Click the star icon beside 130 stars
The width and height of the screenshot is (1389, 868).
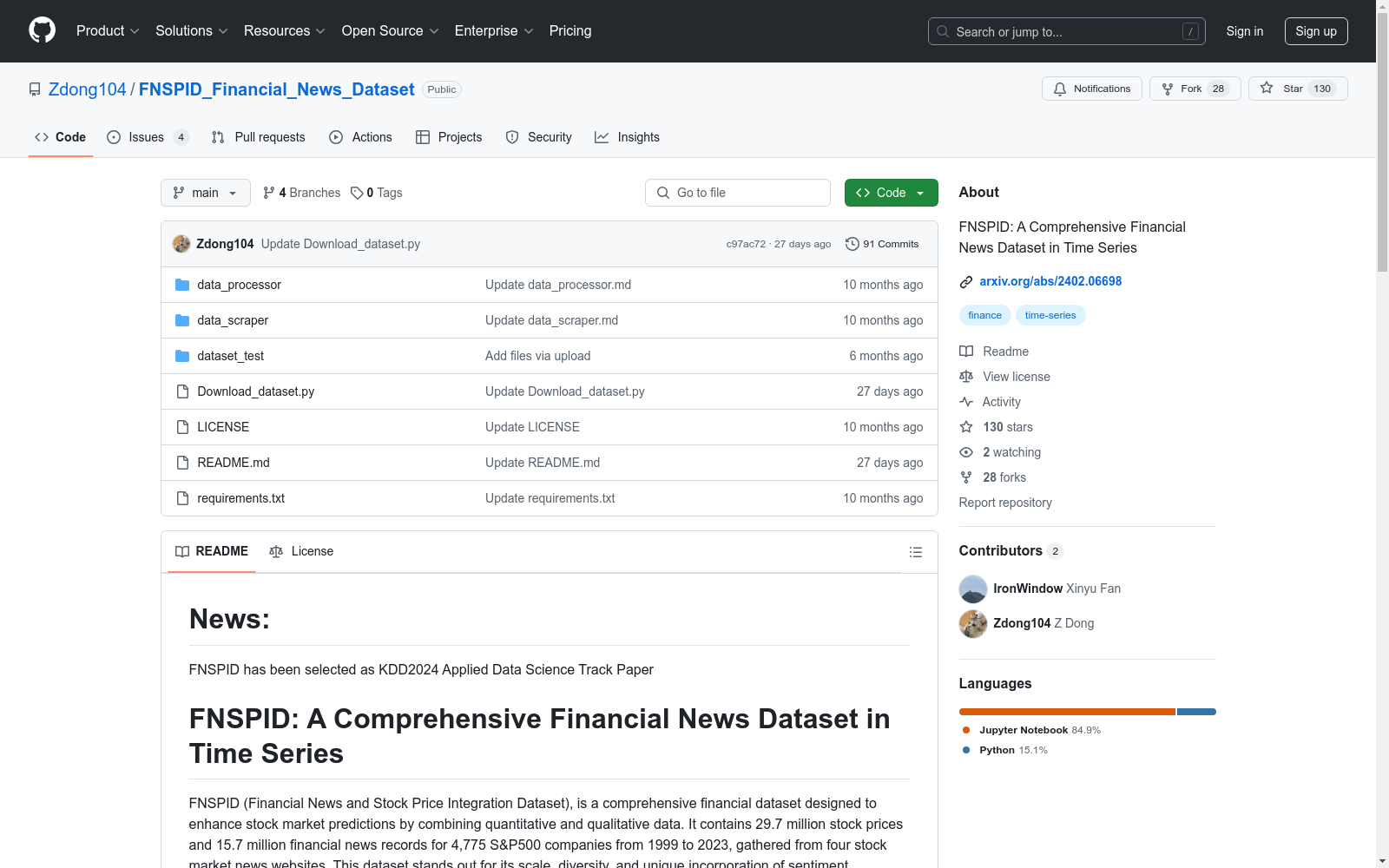966,427
